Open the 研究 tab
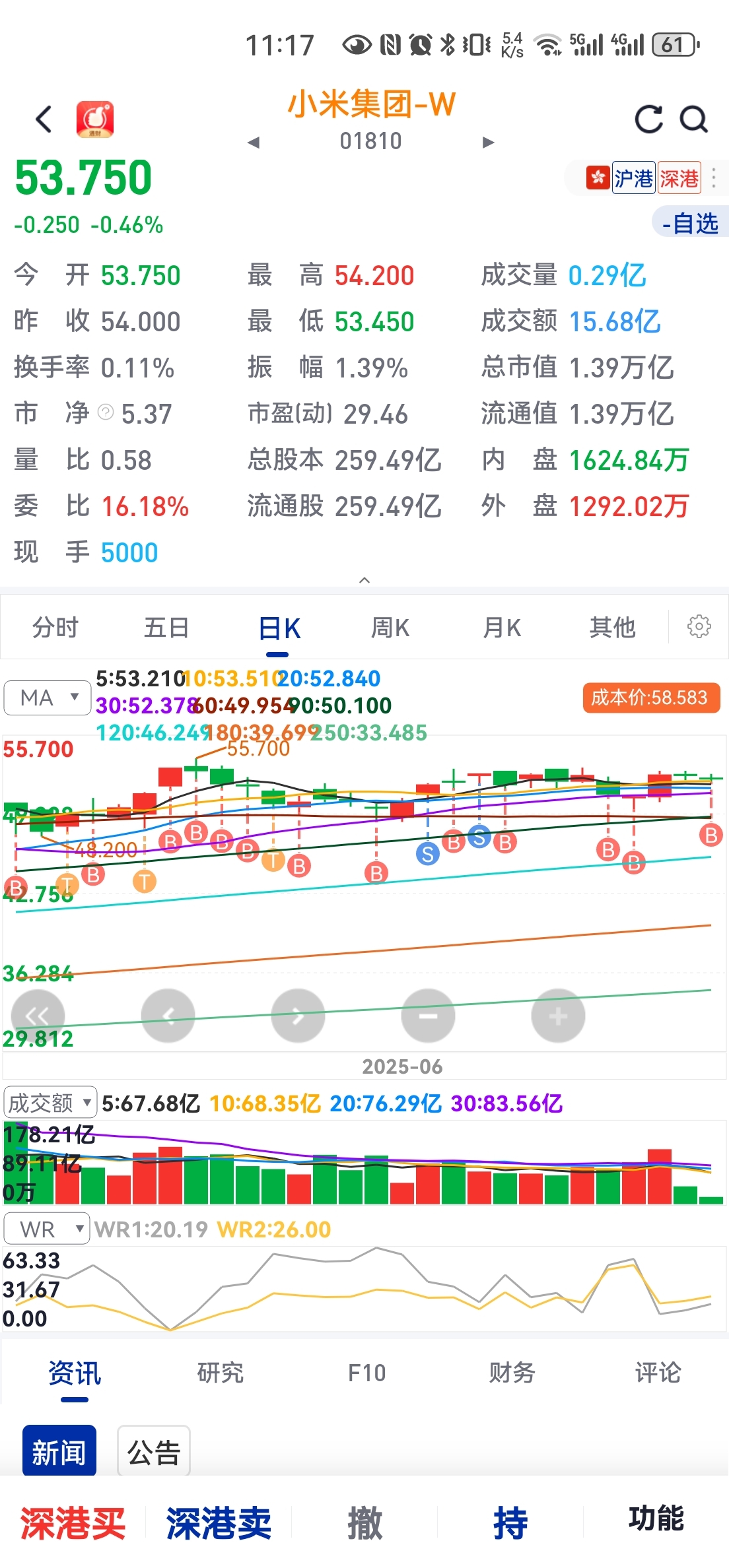729x1568 pixels. click(x=221, y=1373)
